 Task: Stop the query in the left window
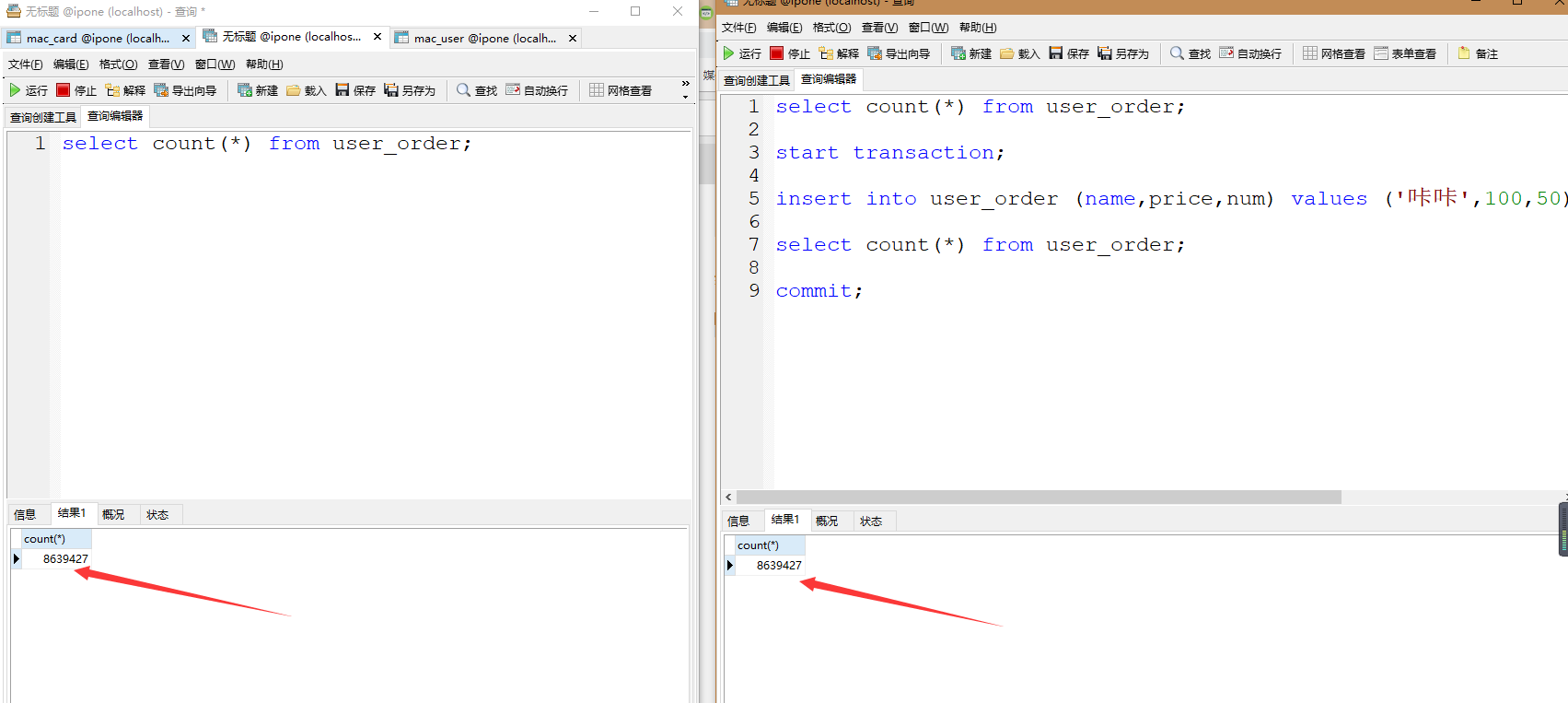tap(76, 90)
